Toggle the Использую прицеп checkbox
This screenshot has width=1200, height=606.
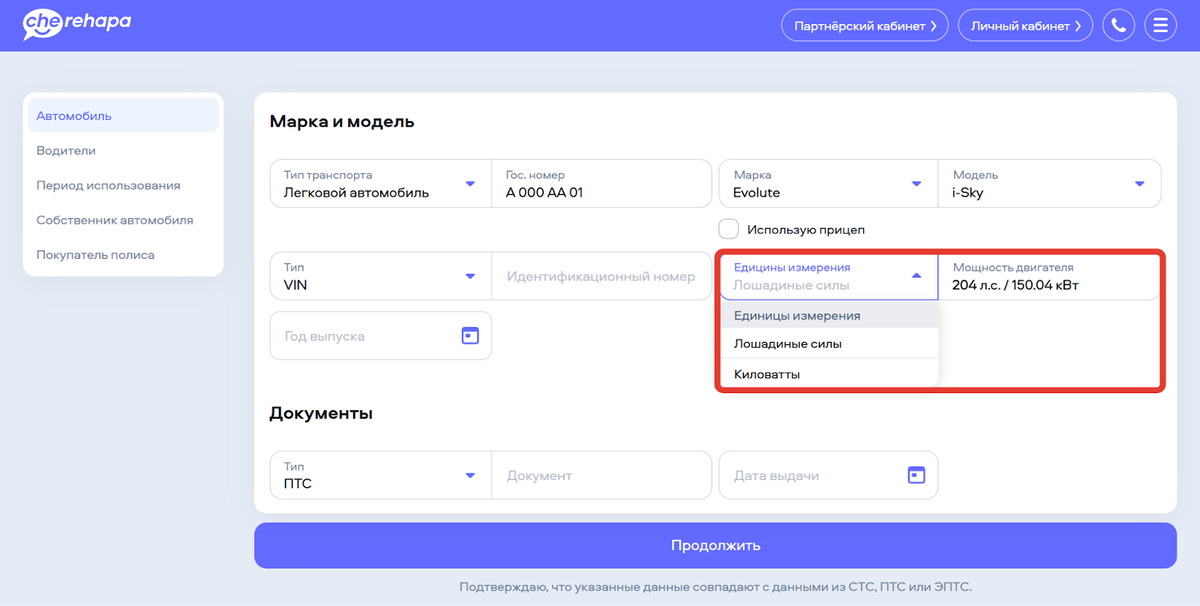(729, 229)
